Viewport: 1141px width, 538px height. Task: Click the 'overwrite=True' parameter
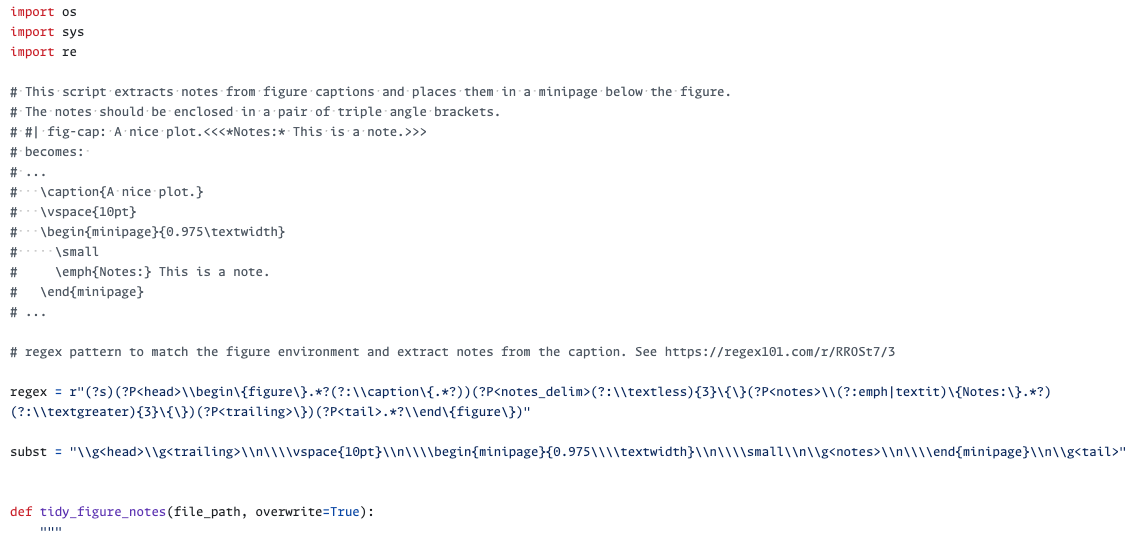pyautogui.click(x=307, y=512)
